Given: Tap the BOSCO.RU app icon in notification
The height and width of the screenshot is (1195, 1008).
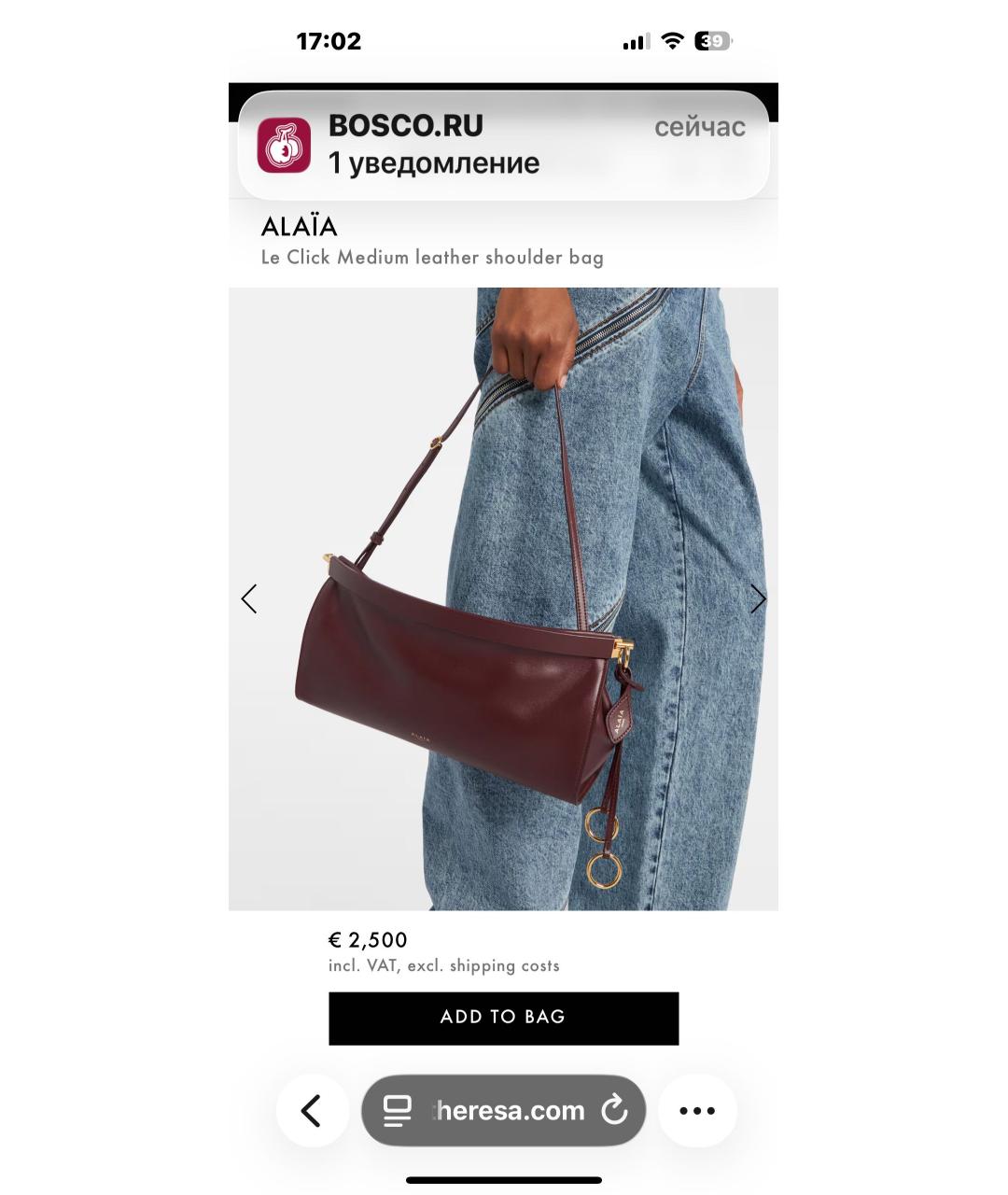Looking at the screenshot, I should 284,145.
